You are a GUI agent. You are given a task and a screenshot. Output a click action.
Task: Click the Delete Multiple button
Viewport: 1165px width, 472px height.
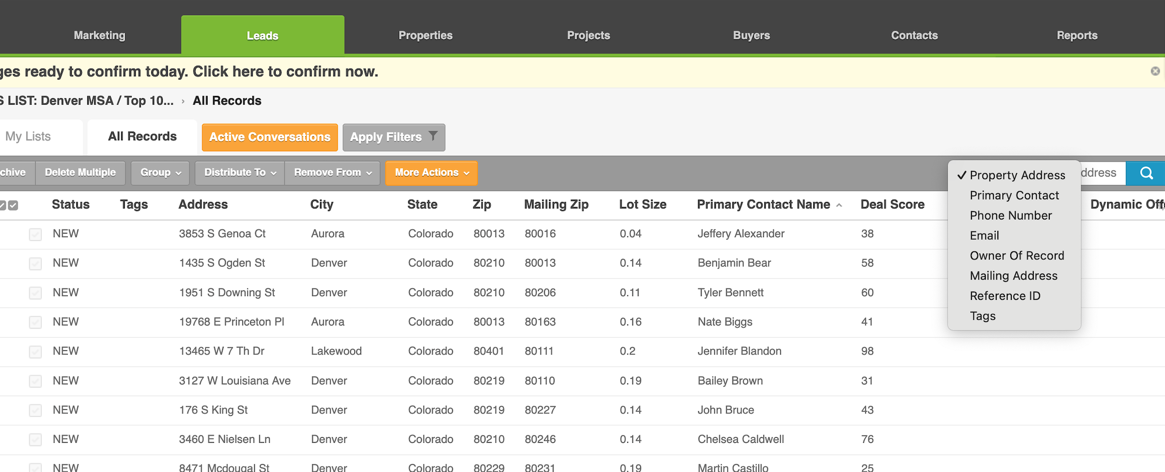point(80,172)
